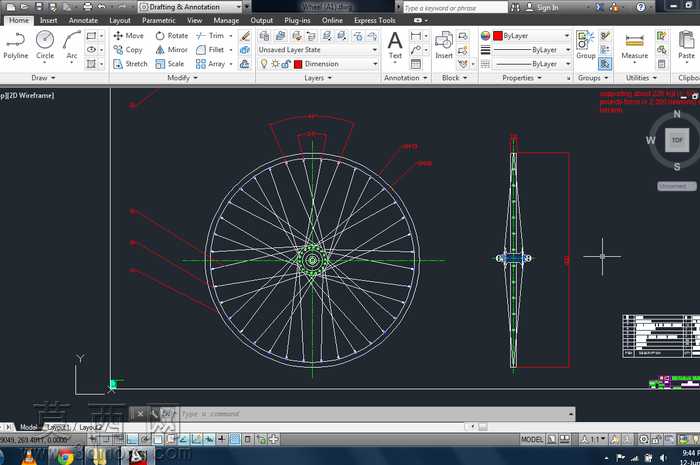
Task: Select the Circle draw tool
Action: (x=45, y=45)
